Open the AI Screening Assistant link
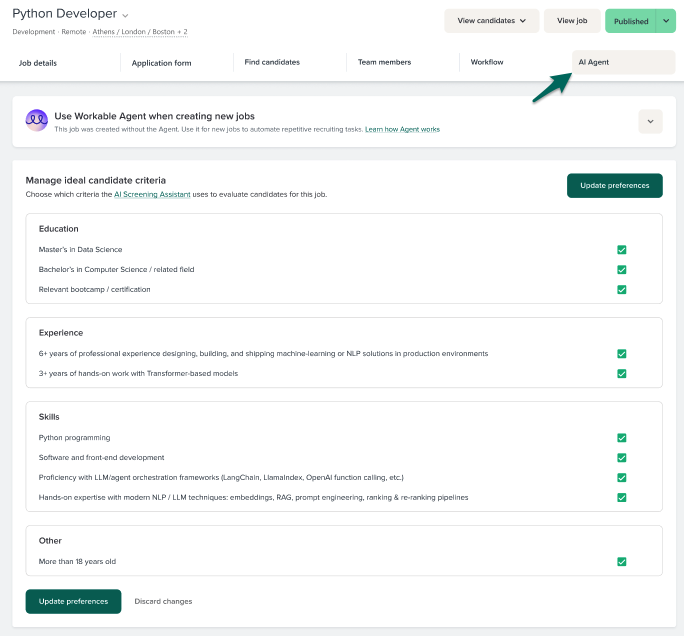The width and height of the screenshot is (684, 636). pyautogui.click(x=152, y=194)
